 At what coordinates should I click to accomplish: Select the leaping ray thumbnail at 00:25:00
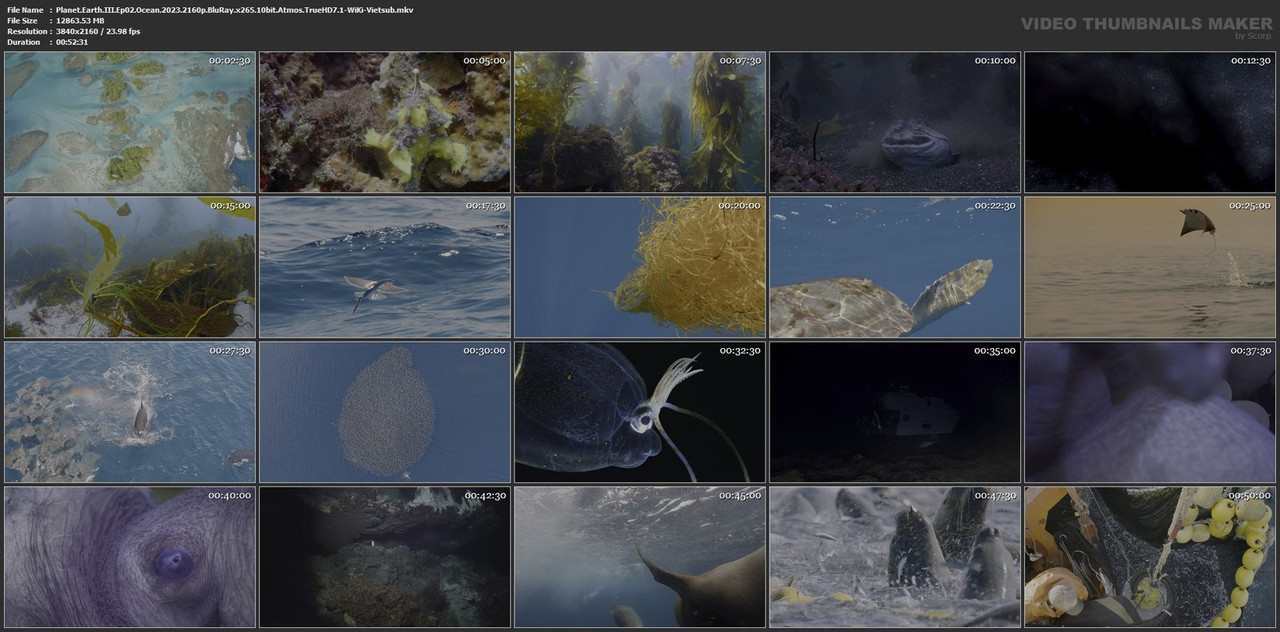tap(1150, 267)
